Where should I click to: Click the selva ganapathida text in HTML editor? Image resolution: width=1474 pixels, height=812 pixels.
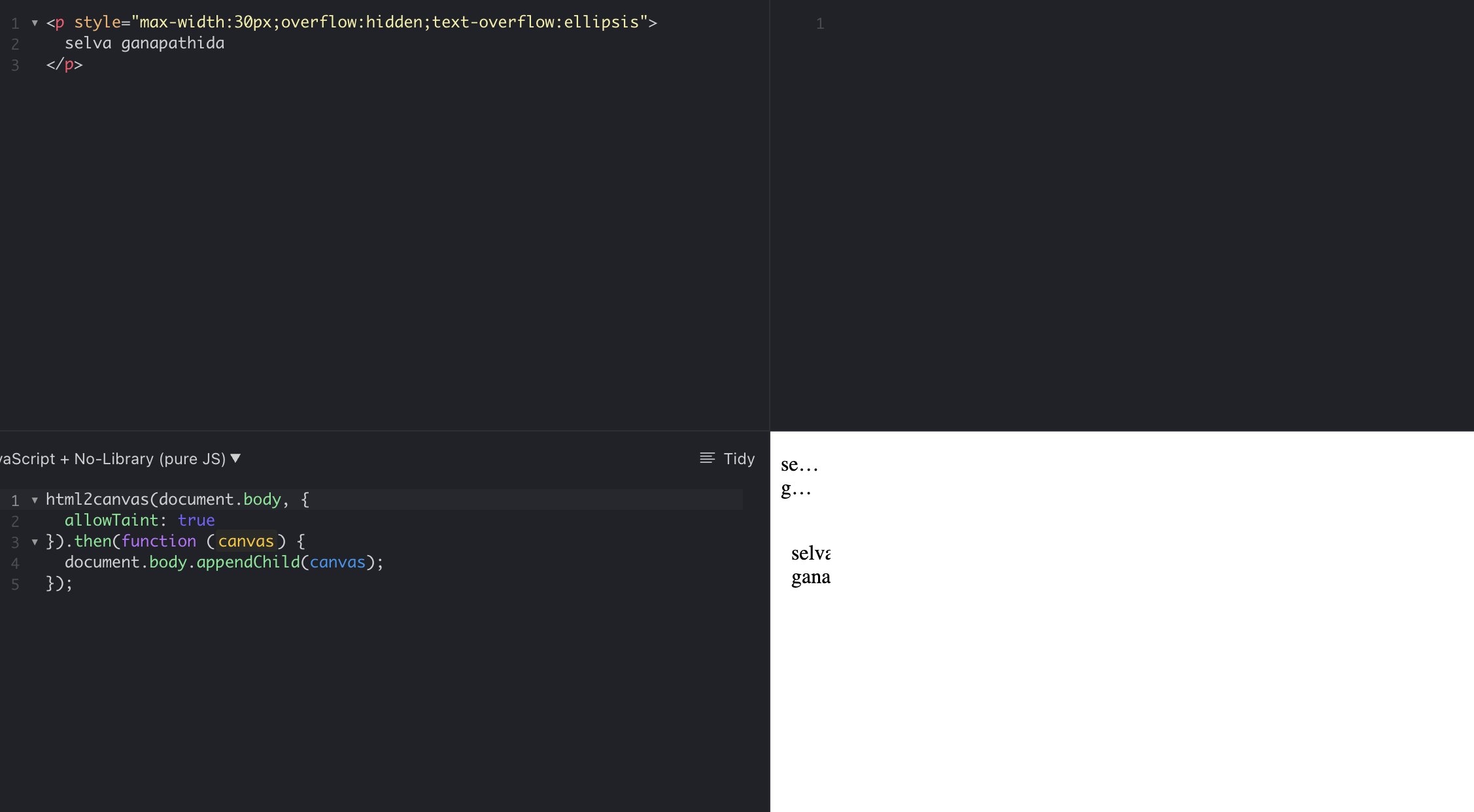pos(144,43)
